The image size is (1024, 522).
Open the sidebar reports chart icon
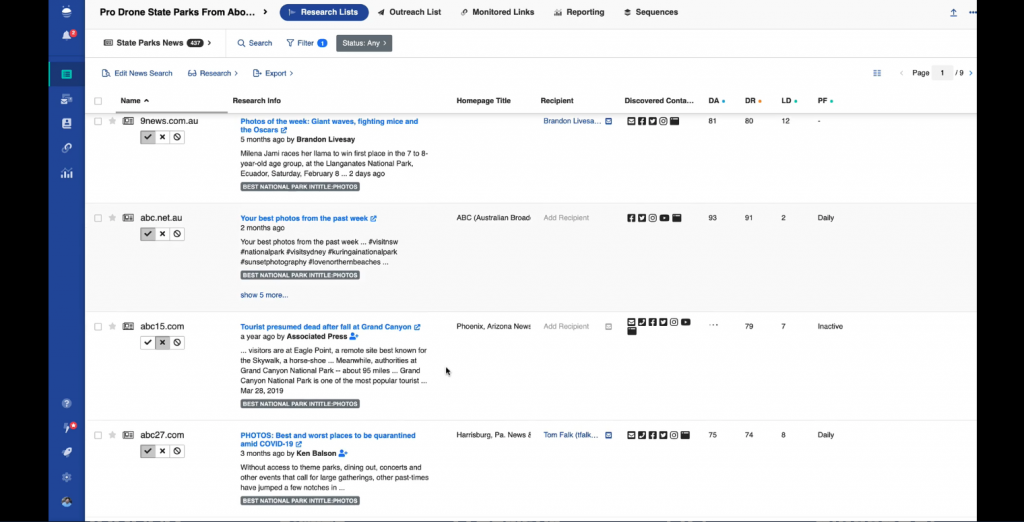tap(67, 174)
